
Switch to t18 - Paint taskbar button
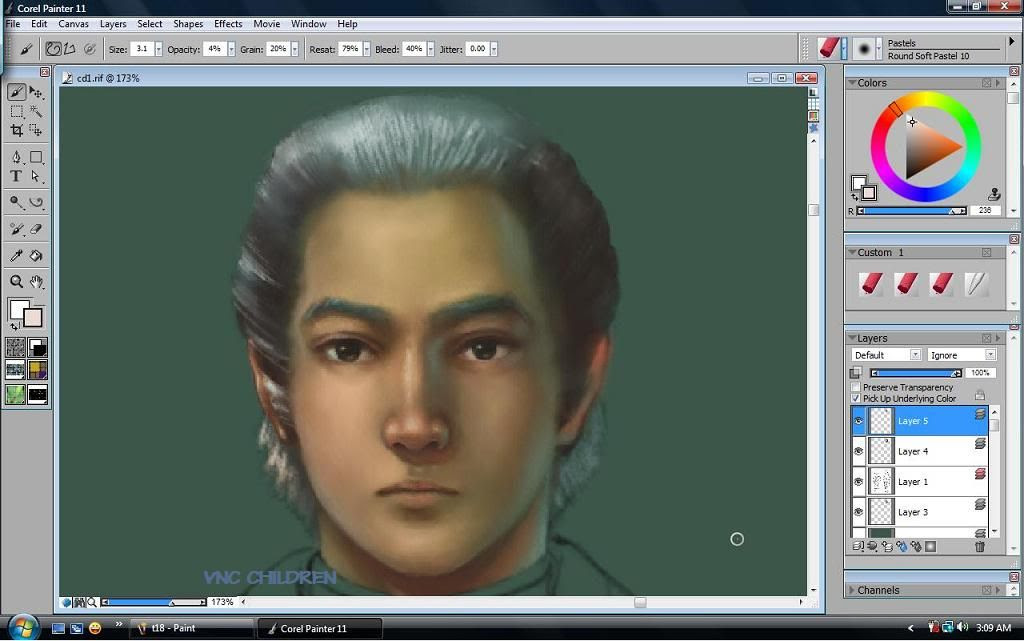pos(191,628)
